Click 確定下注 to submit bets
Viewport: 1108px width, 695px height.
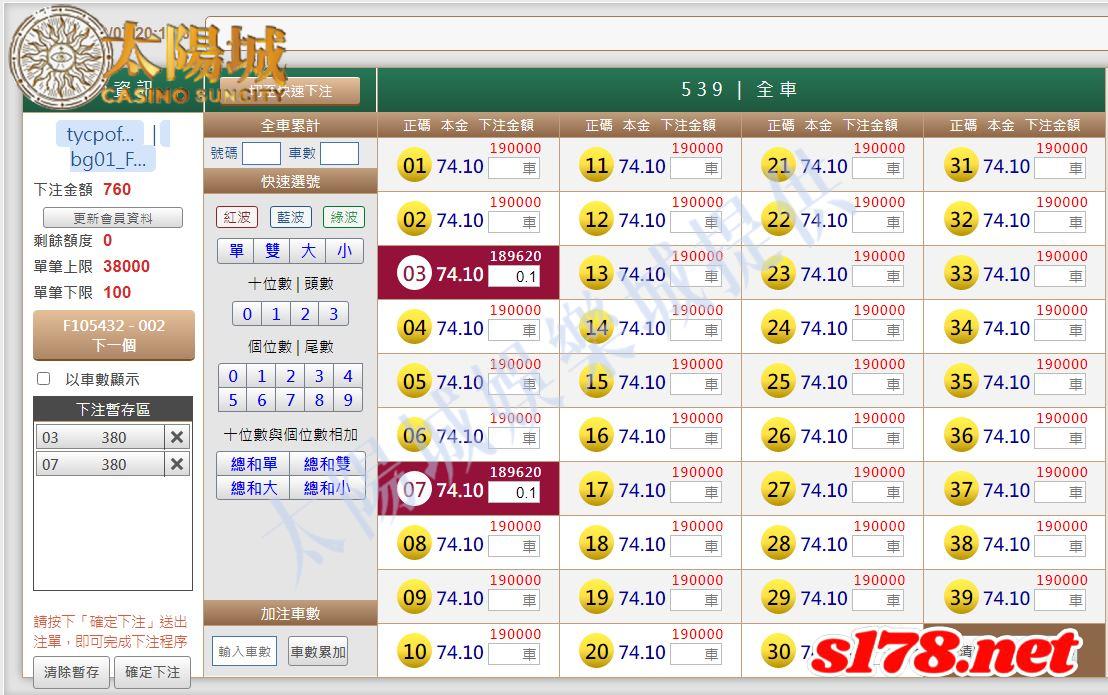(153, 672)
